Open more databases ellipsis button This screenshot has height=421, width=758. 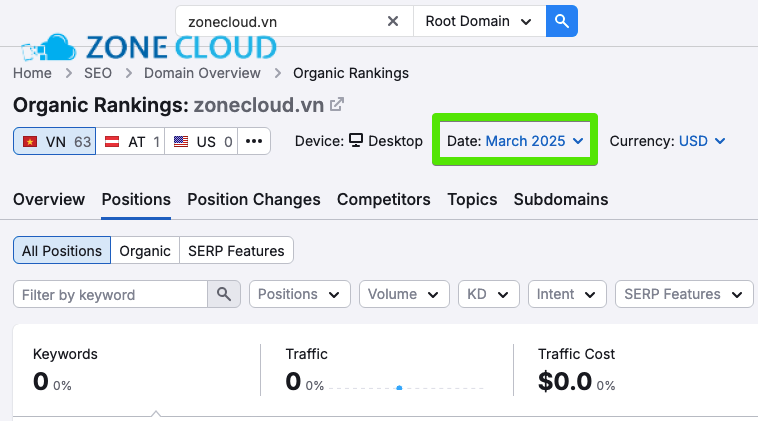pos(254,141)
